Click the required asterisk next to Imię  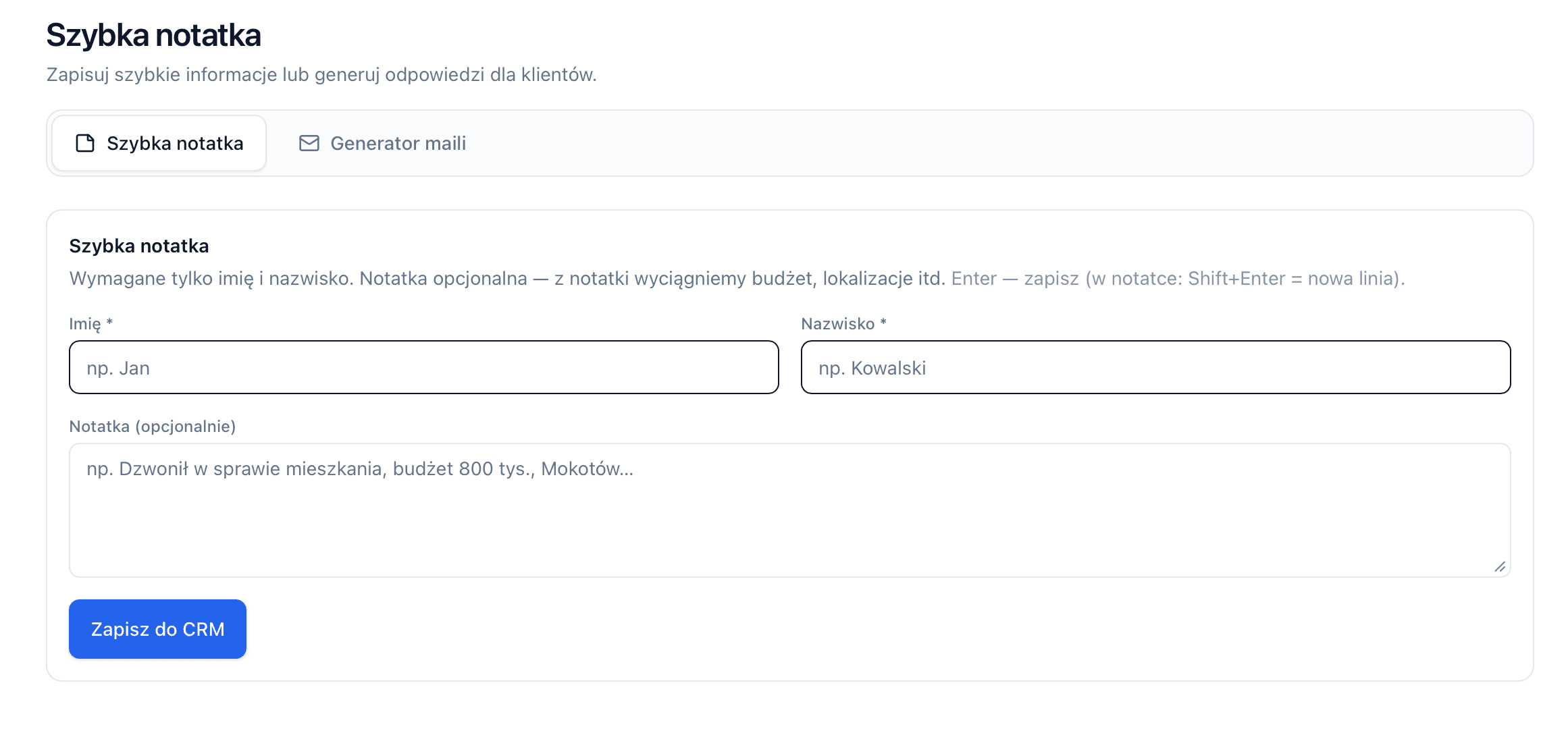pyautogui.click(x=109, y=323)
